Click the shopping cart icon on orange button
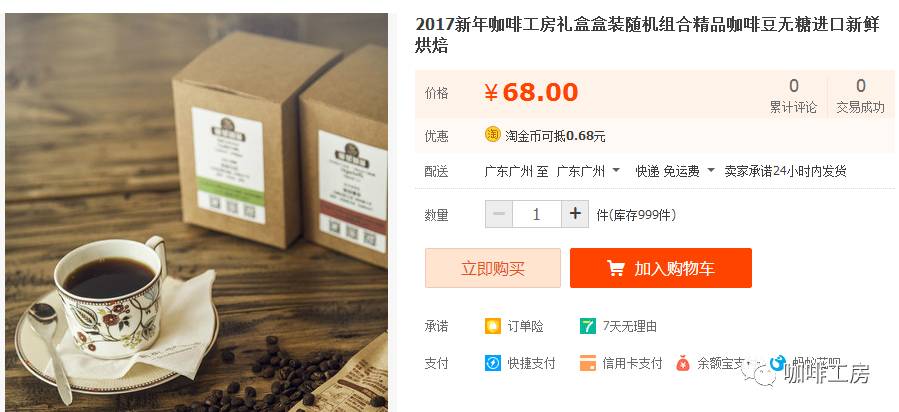The height and width of the screenshot is (412, 899). 615,268
